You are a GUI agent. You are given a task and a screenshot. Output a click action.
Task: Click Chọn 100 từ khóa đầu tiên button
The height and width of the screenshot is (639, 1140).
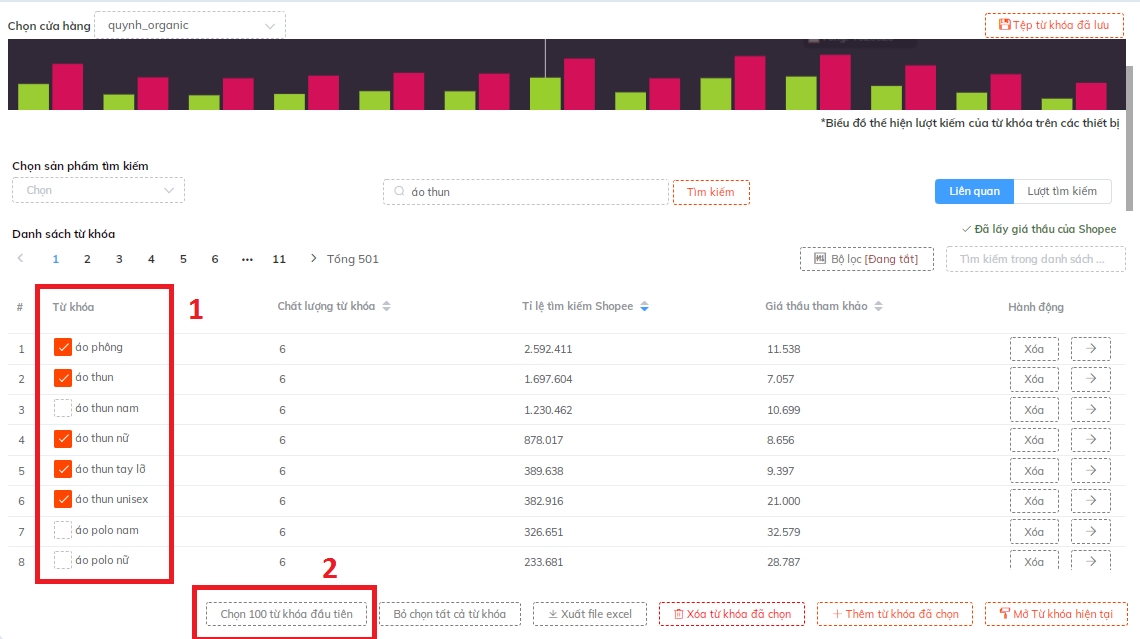286,614
